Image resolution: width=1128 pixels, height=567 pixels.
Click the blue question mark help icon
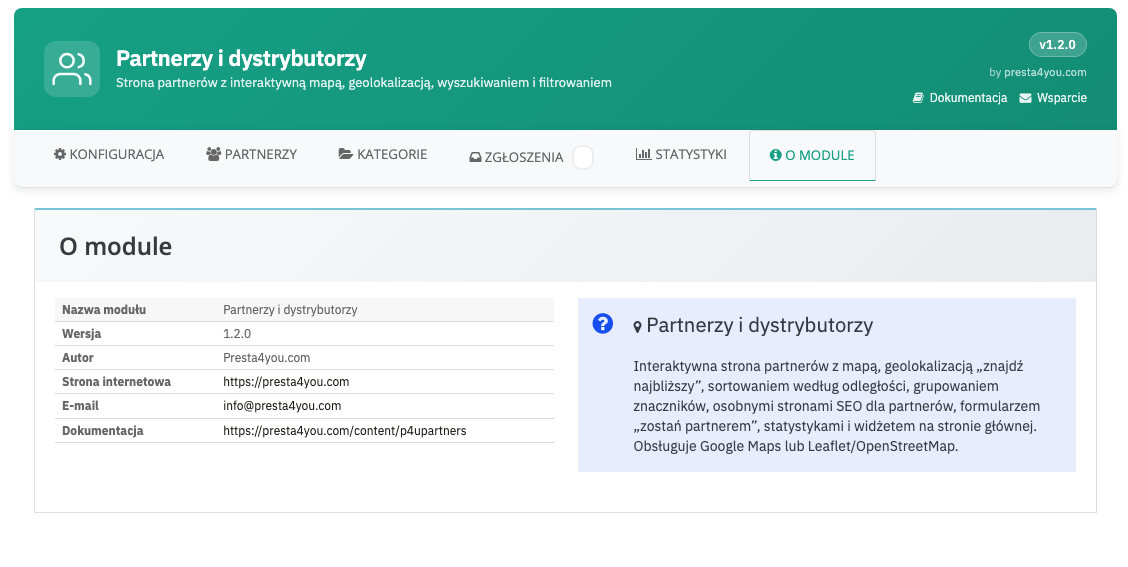click(x=603, y=324)
